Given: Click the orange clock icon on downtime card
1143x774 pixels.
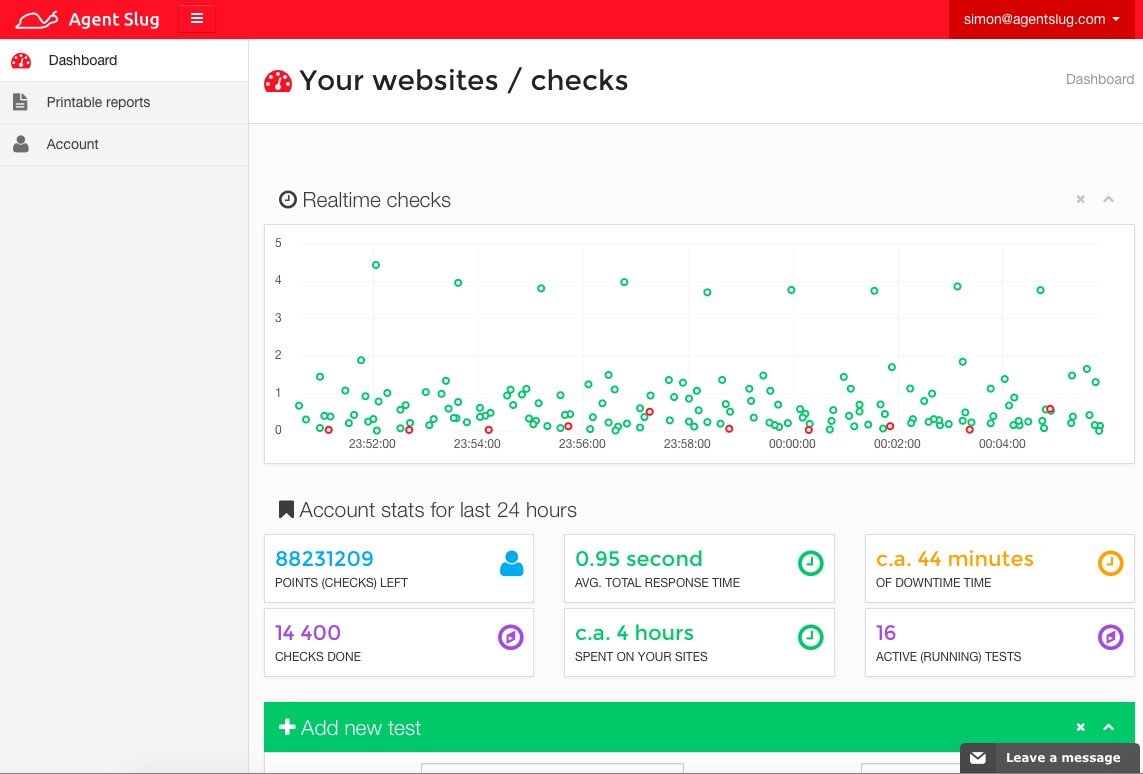Looking at the screenshot, I should coord(1110,563).
